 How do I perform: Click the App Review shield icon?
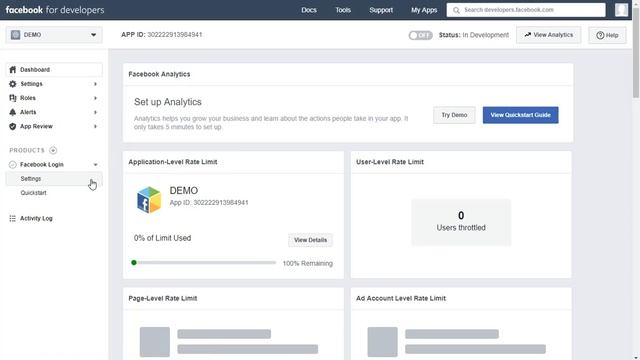point(13,127)
